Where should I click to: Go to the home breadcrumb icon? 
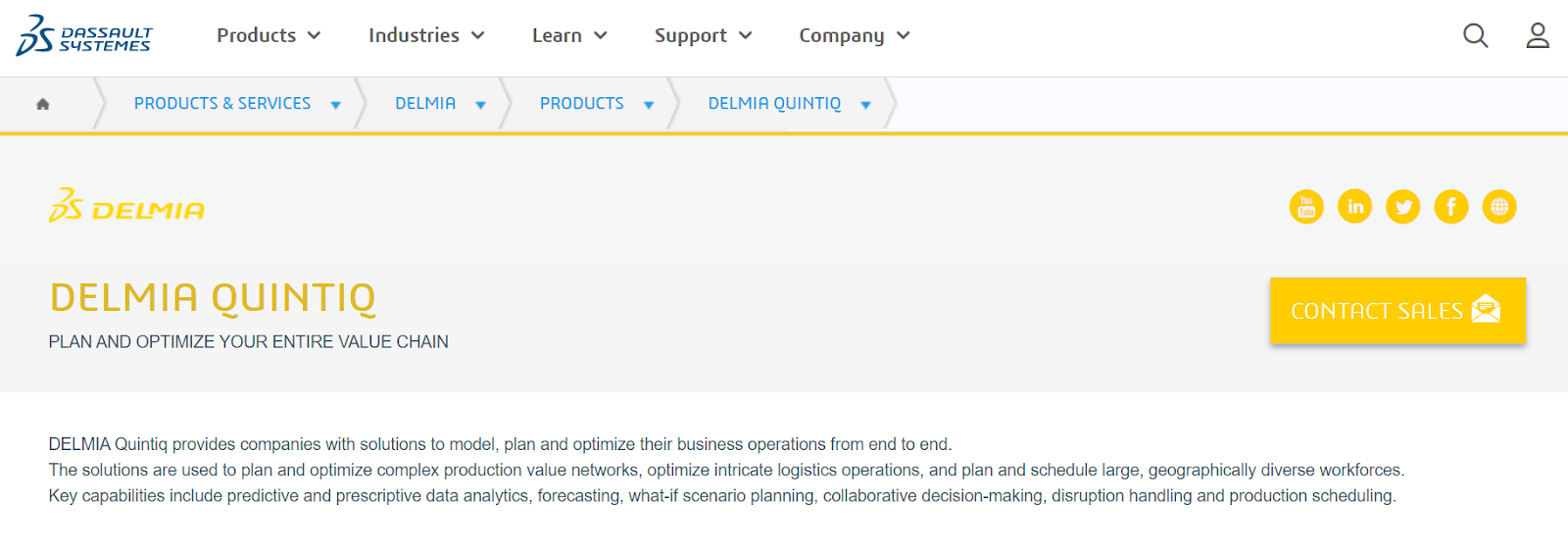click(43, 104)
